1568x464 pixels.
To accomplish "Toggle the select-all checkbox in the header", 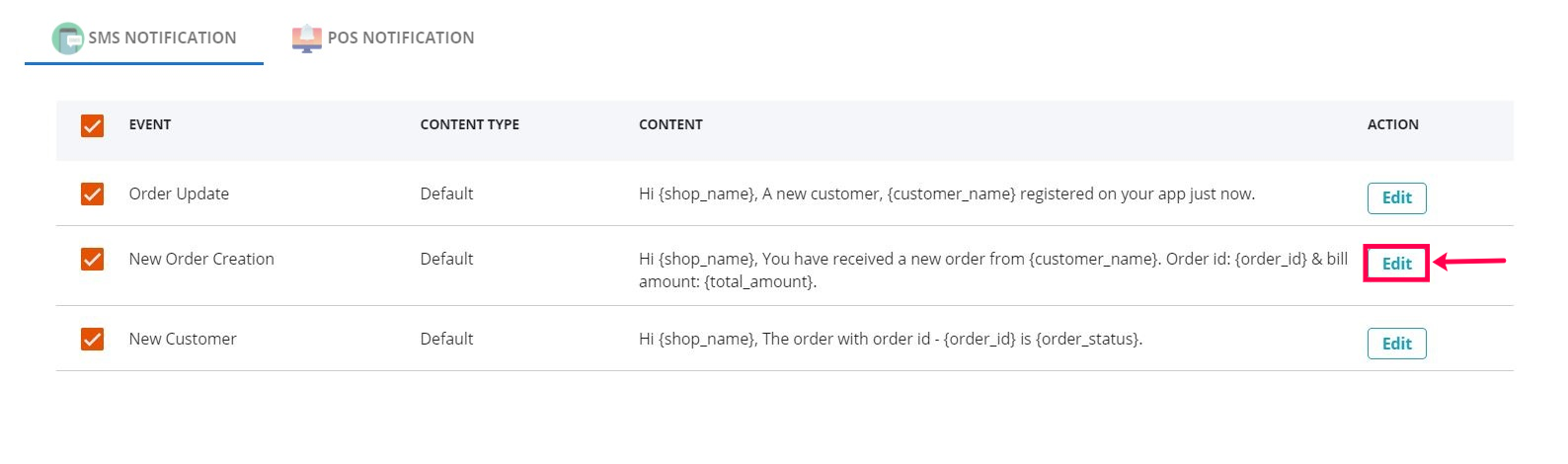I will click(x=92, y=125).
